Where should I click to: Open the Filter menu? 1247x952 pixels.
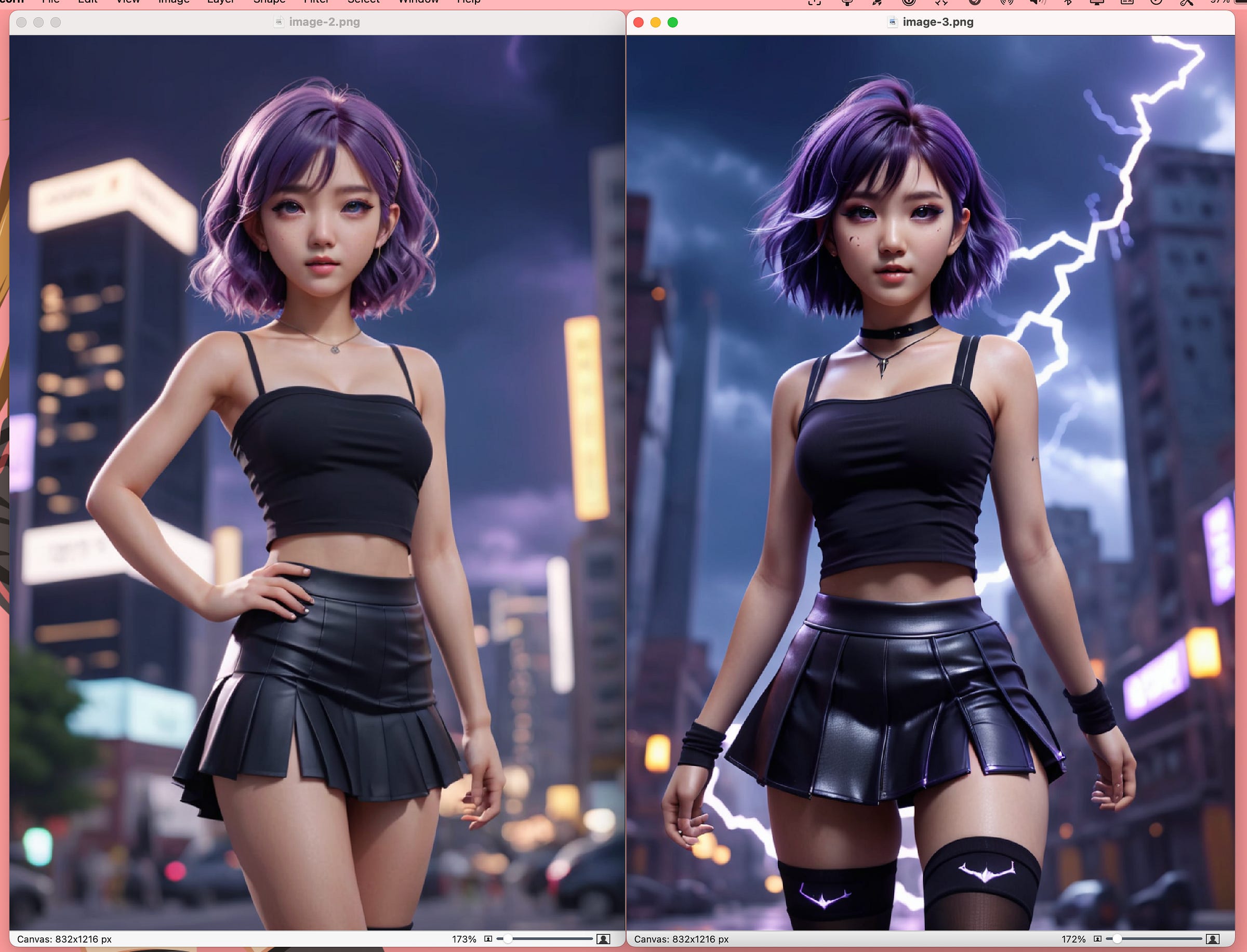click(315, 2)
